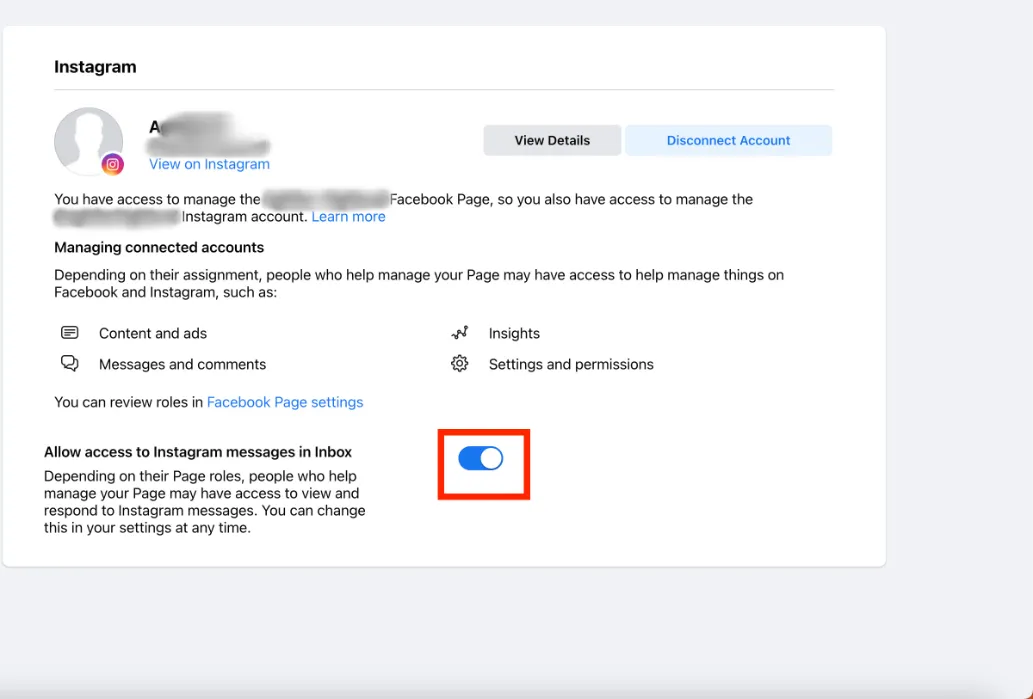Viewport: 1033px width, 699px height.
Task: Click the Instagram logo badge on avatar
Action: pos(113,165)
